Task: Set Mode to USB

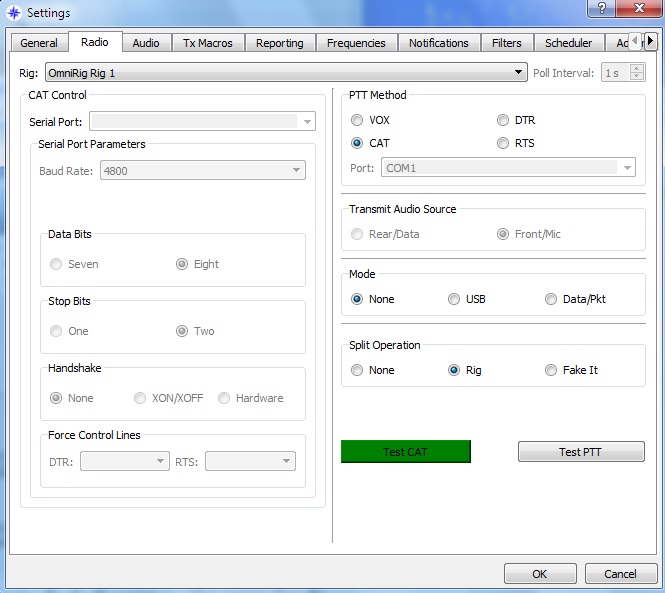Action: (x=454, y=299)
